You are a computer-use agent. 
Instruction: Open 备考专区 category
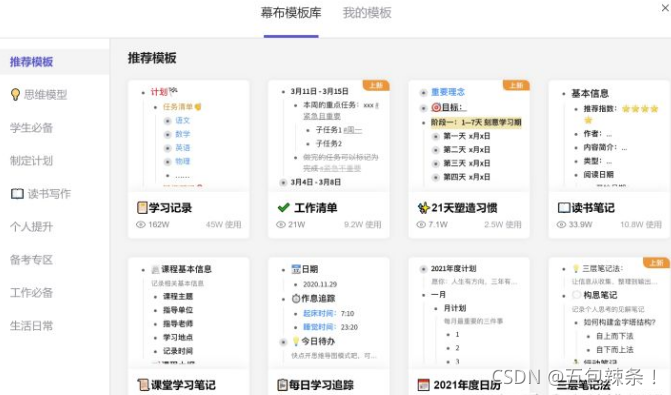pyautogui.click(x=31, y=259)
